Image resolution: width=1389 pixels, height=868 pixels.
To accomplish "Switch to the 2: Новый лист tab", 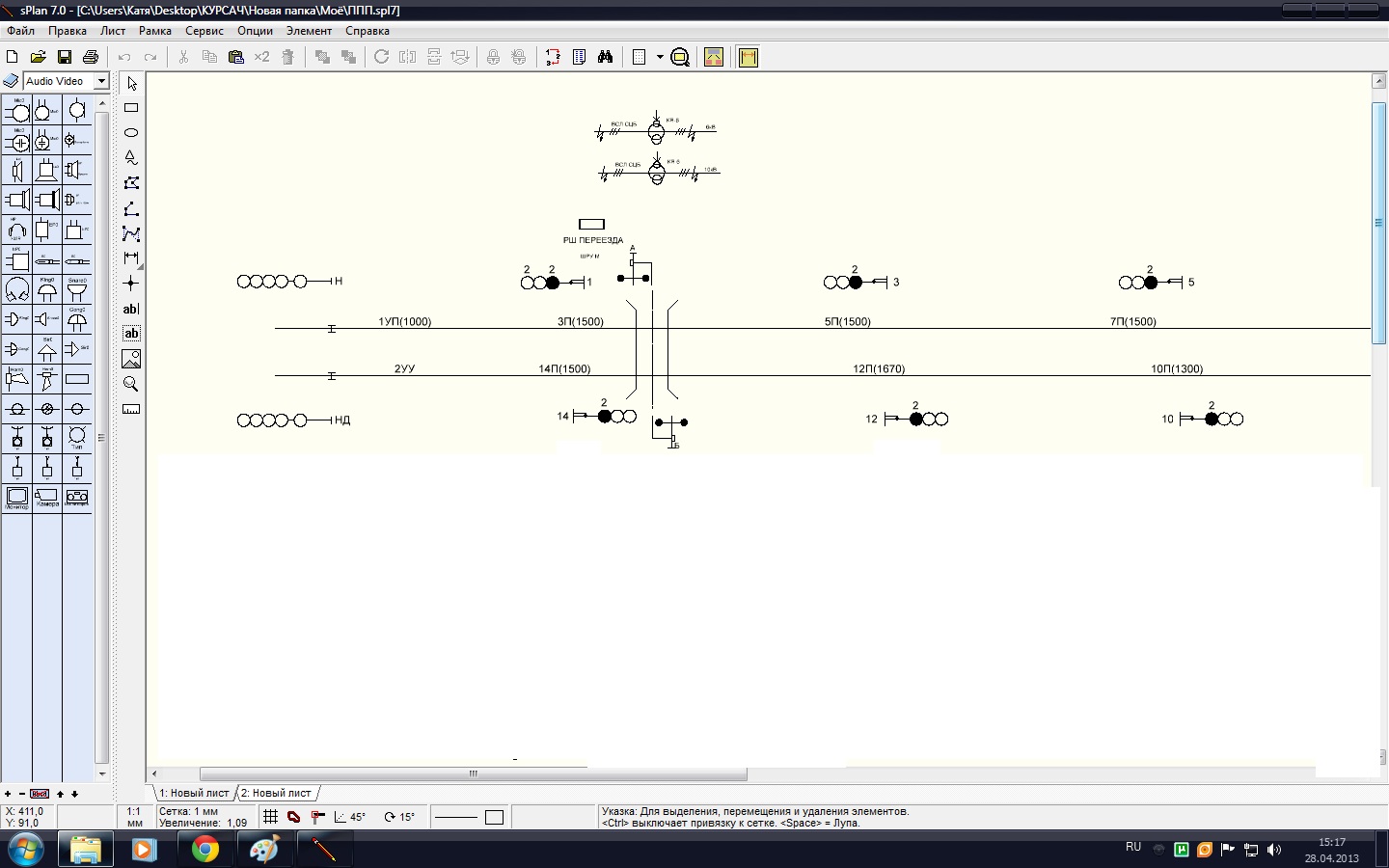I will pos(276,793).
